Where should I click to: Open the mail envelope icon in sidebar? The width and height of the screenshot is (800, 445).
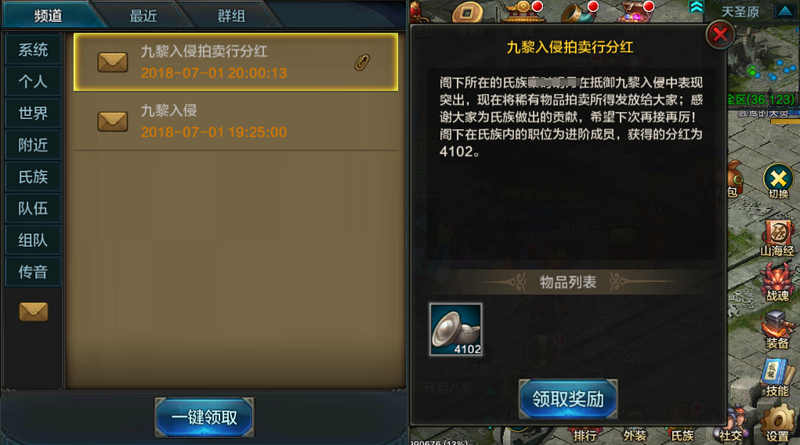[34, 311]
